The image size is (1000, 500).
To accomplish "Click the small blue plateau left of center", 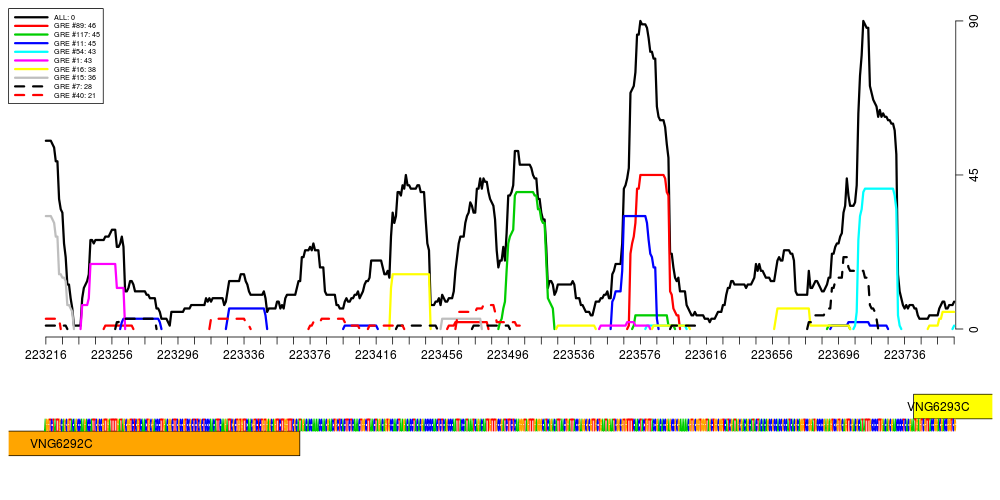I will tap(246, 308).
